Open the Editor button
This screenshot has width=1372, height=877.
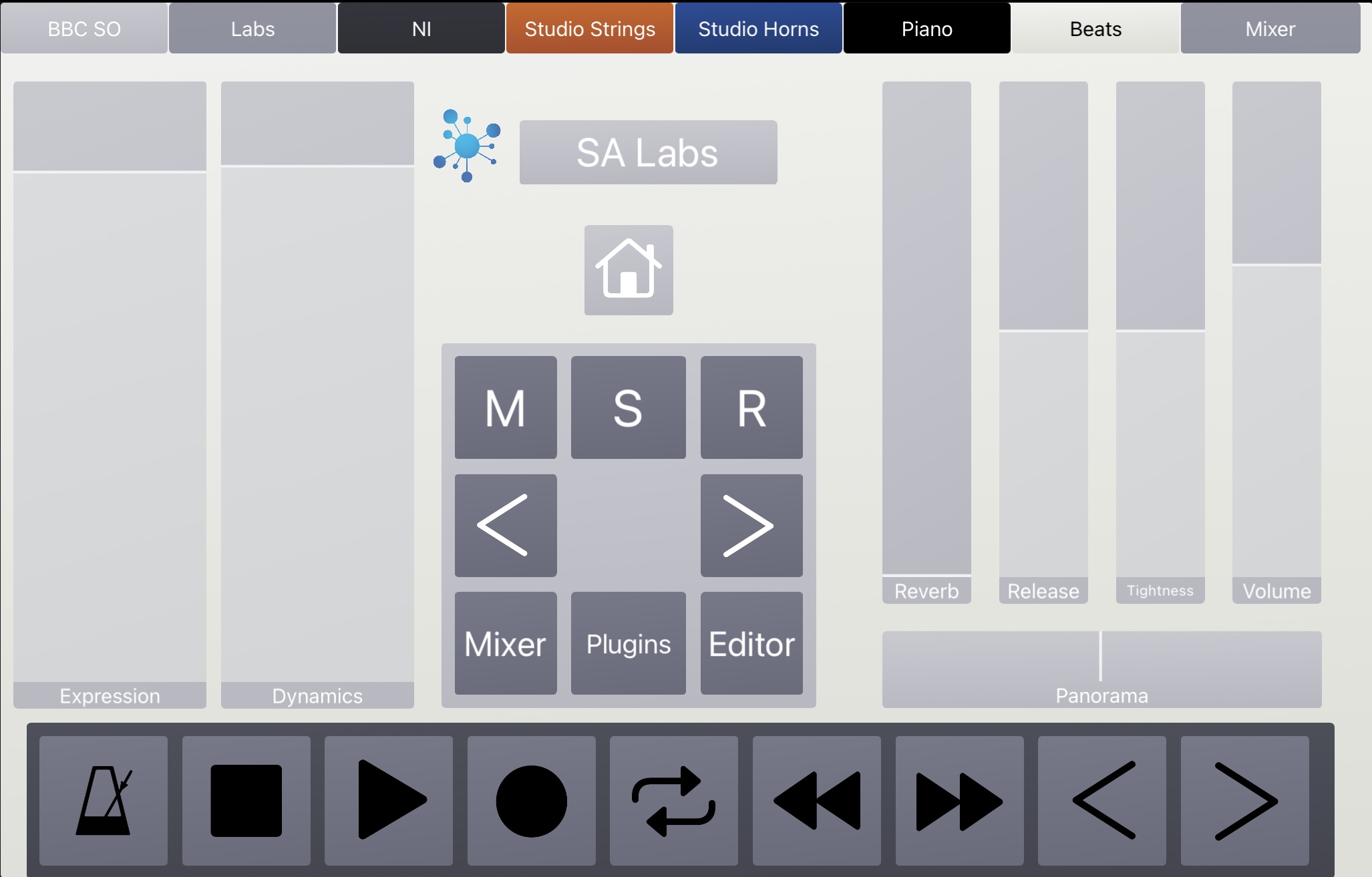coord(751,643)
